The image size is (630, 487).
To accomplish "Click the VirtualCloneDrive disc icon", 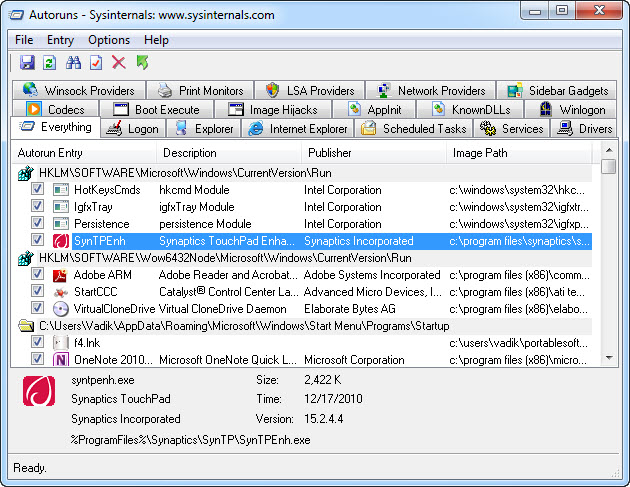I will [61, 309].
